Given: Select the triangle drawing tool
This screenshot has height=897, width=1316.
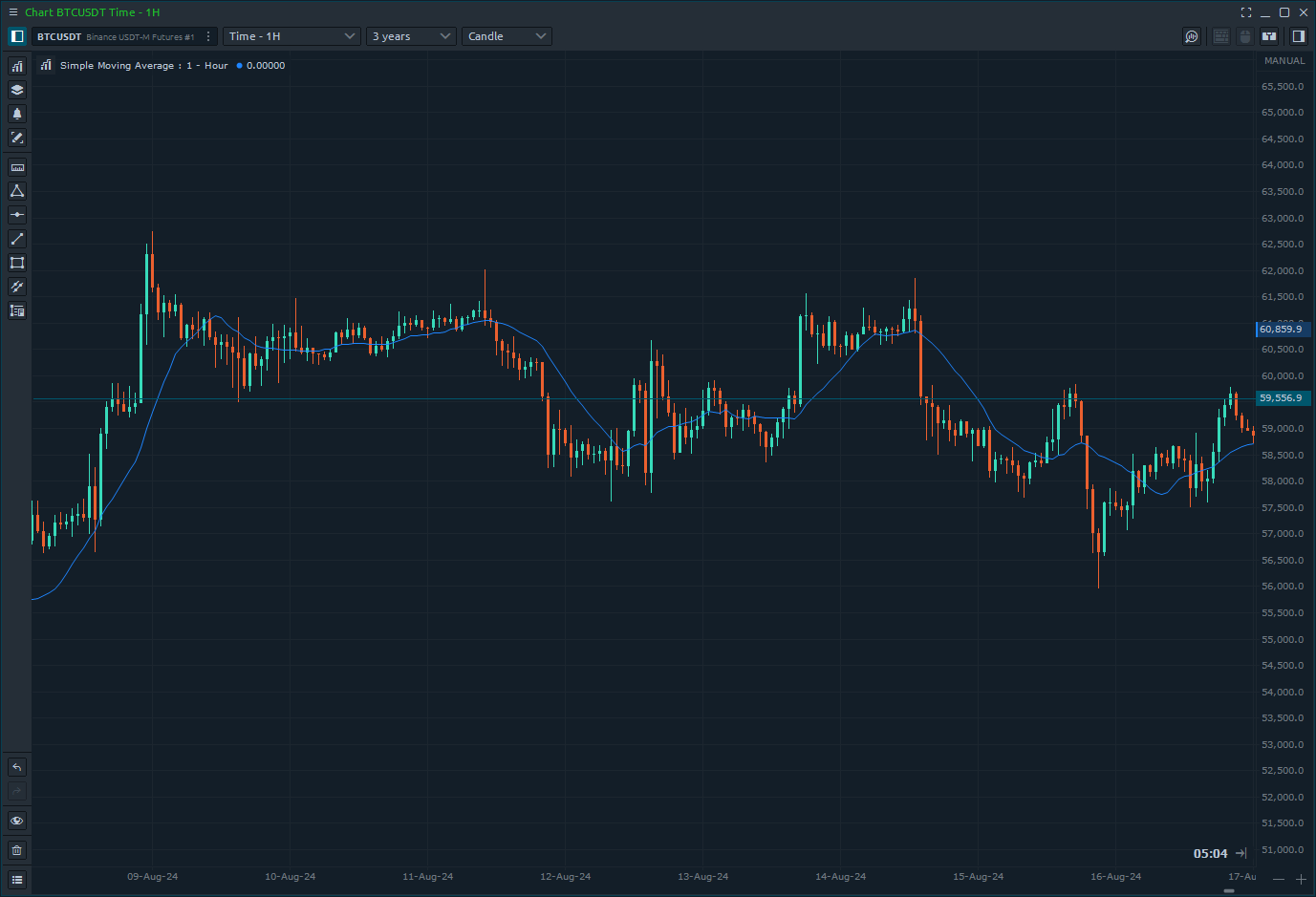Looking at the screenshot, I should click(17, 191).
